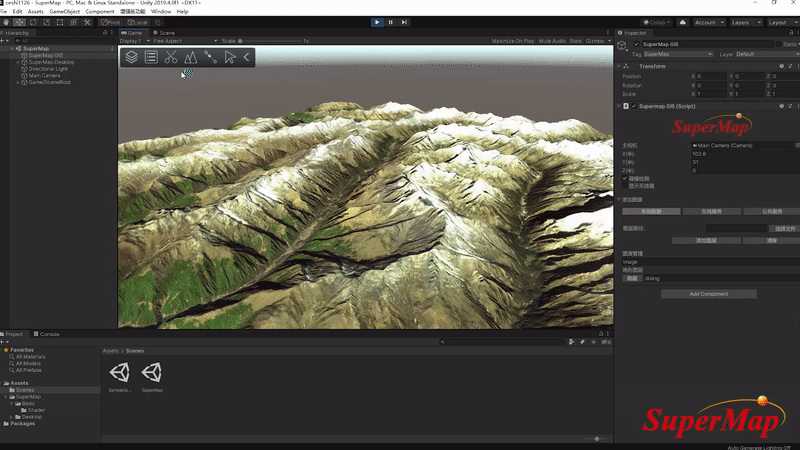Image resolution: width=800 pixels, height=450 pixels.
Task: Click the list panel icon in overlay toolbar
Action: click(x=151, y=58)
